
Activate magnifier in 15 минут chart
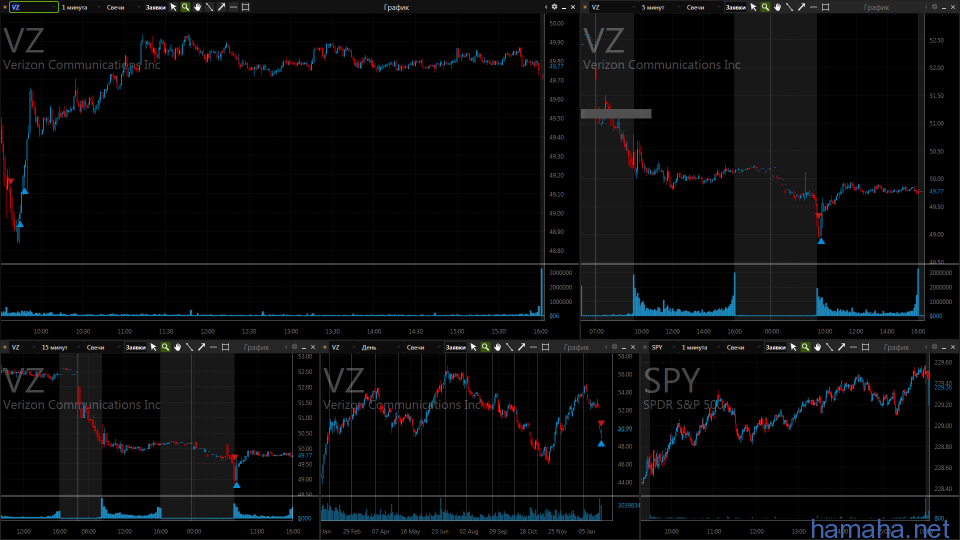[165, 347]
